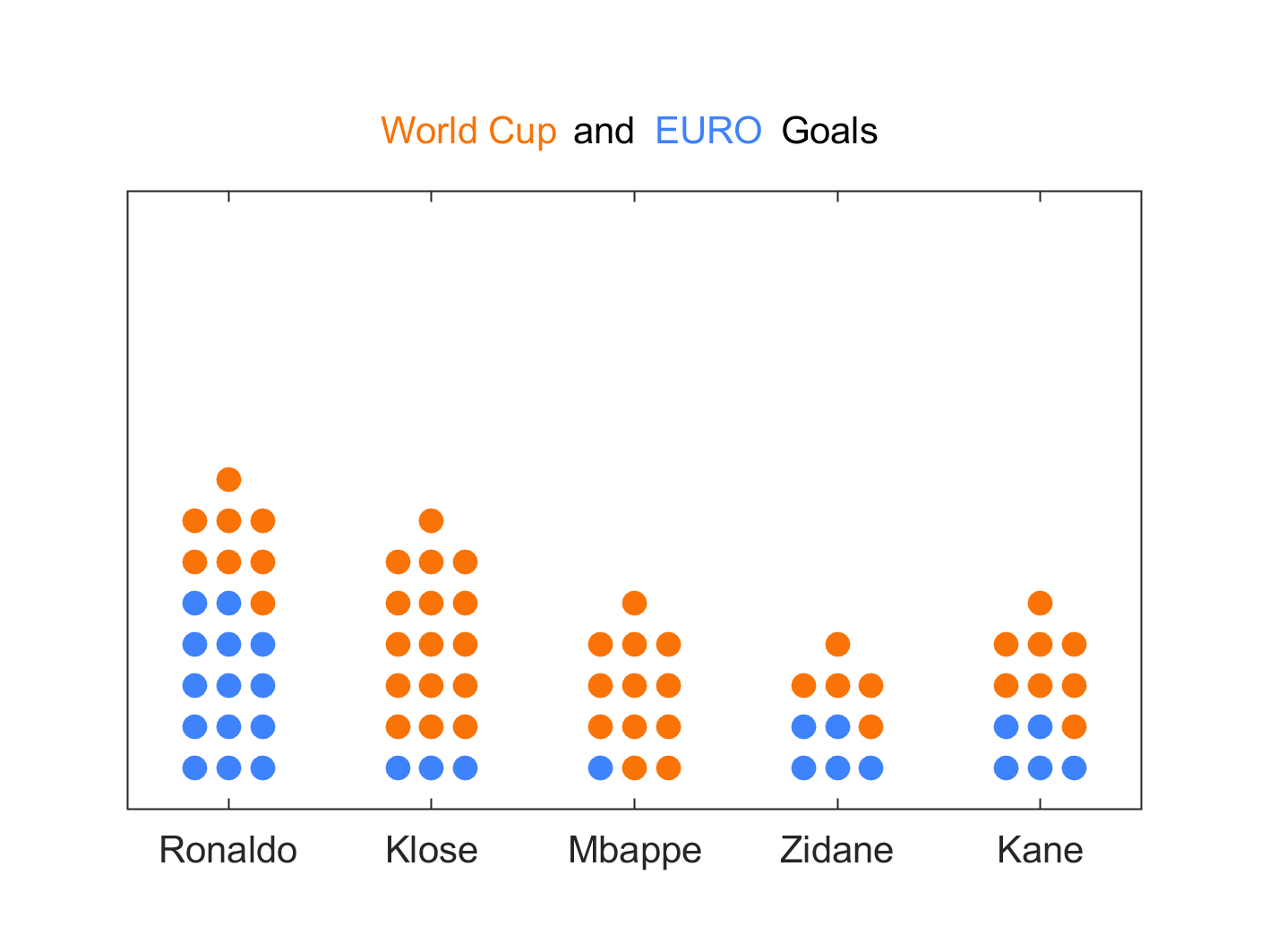Select the Zidane axis label
This screenshot has width=1269, height=952.
point(836,850)
